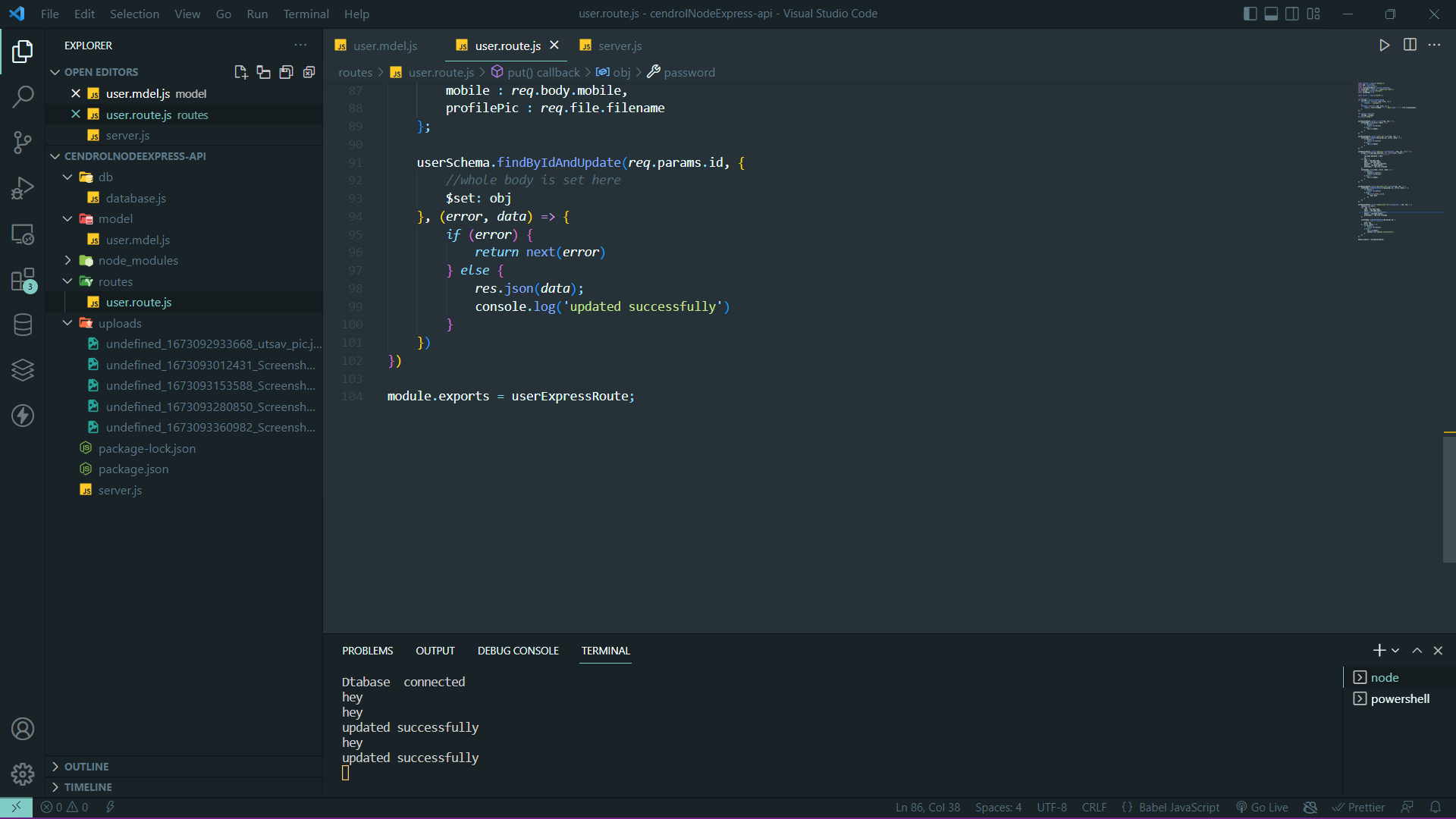The width and height of the screenshot is (1456, 819).
Task: Toggle Go Live server in status bar
Action: (1262, 808)
